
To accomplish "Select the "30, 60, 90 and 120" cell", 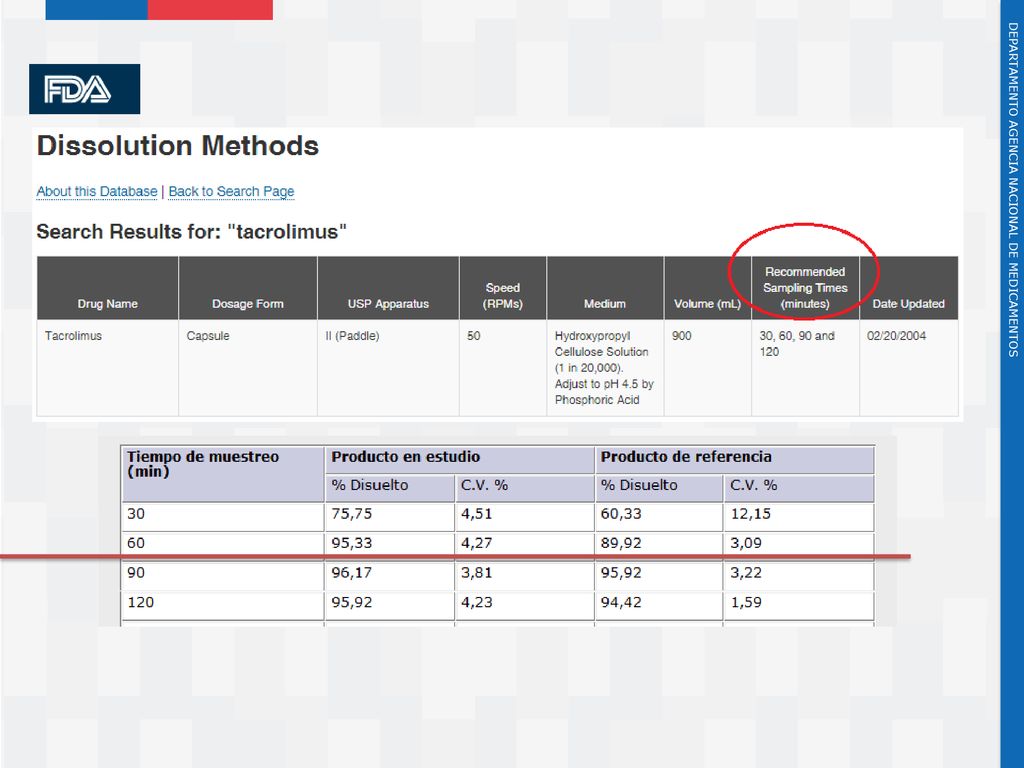I will click(x=805, y=368).
